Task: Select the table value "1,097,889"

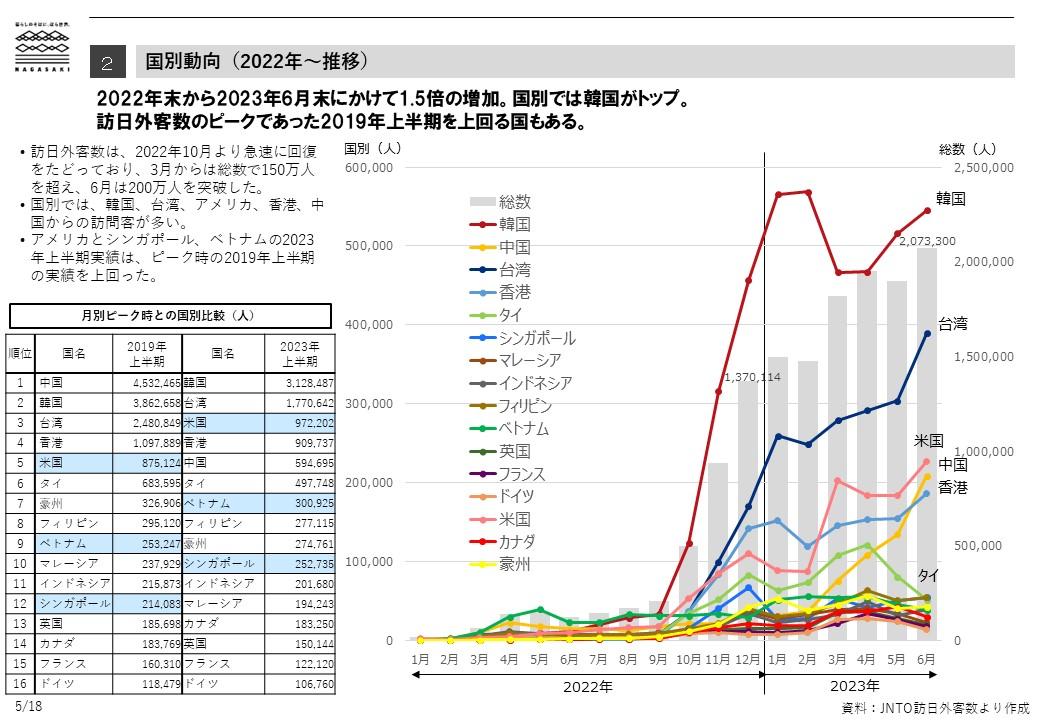Action: pos(157,443)
